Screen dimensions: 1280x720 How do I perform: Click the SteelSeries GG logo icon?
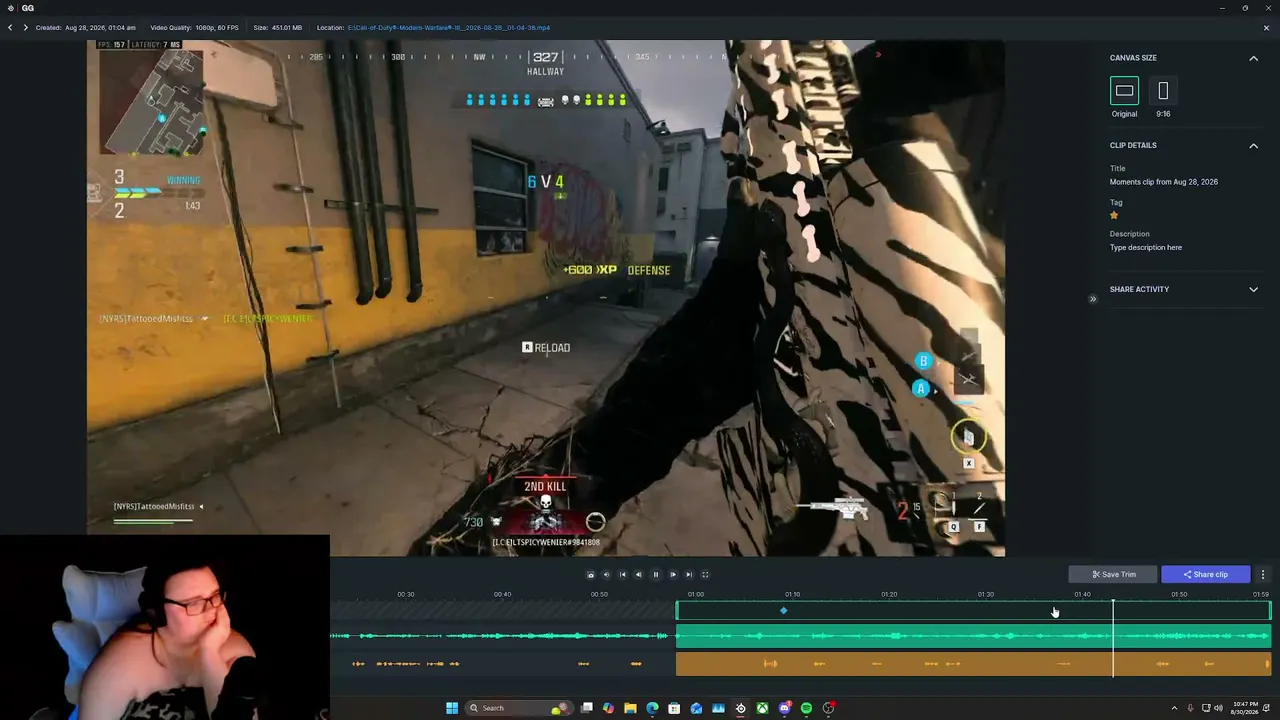pos(10,8)
